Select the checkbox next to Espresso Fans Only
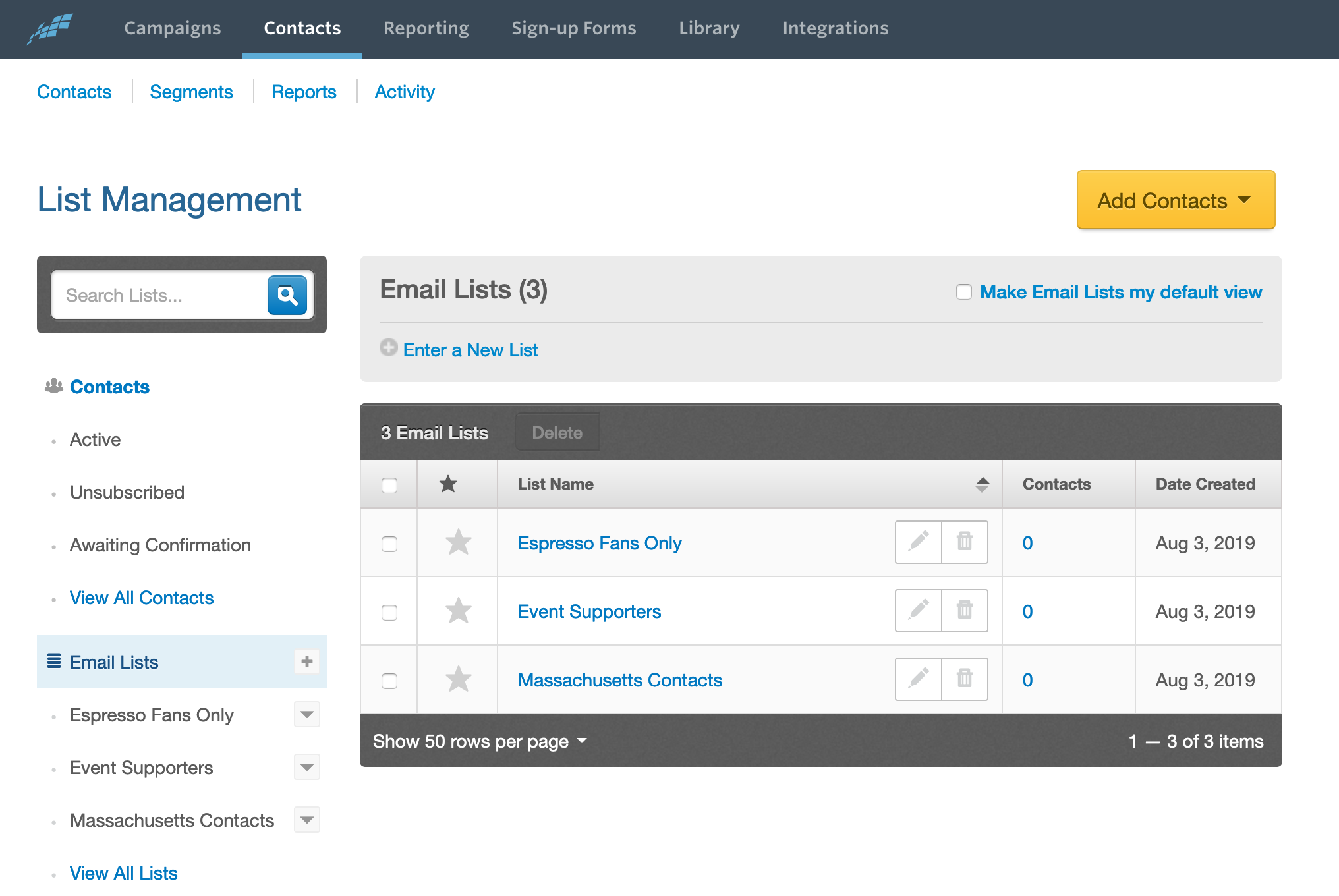1339x896 pixels. [389, 543]
